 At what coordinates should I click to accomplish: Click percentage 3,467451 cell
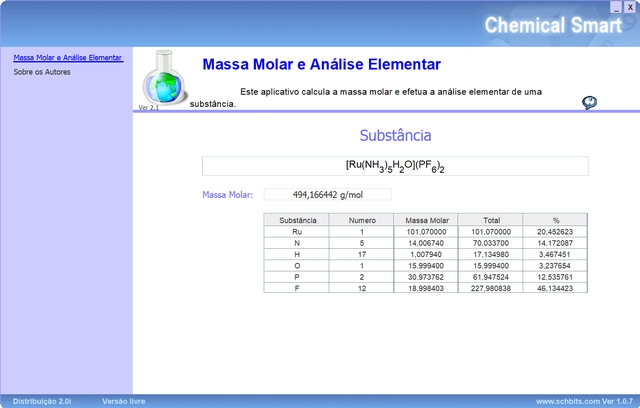(x=555, y=254)
